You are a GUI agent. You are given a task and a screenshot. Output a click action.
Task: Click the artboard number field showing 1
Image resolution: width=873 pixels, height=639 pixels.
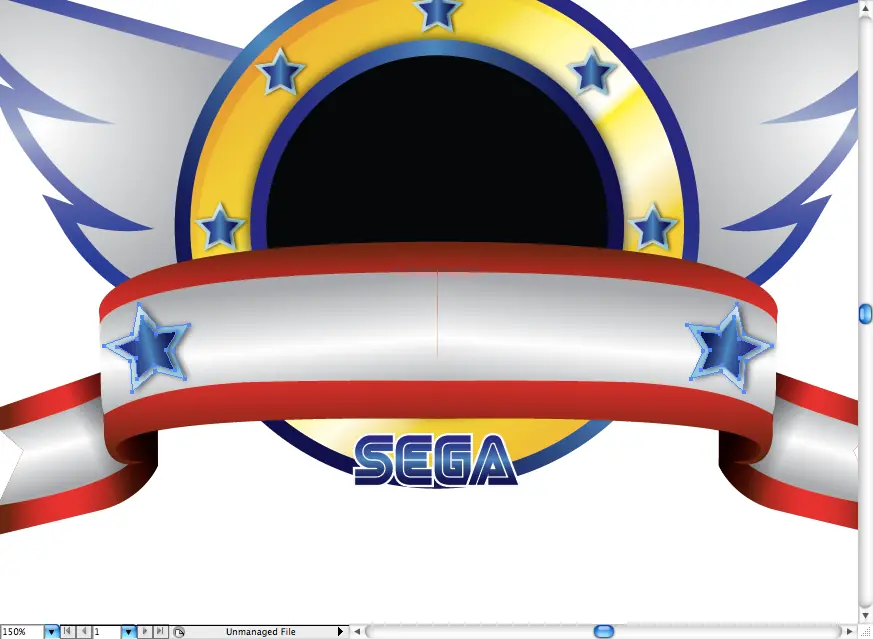pos(107,632)
